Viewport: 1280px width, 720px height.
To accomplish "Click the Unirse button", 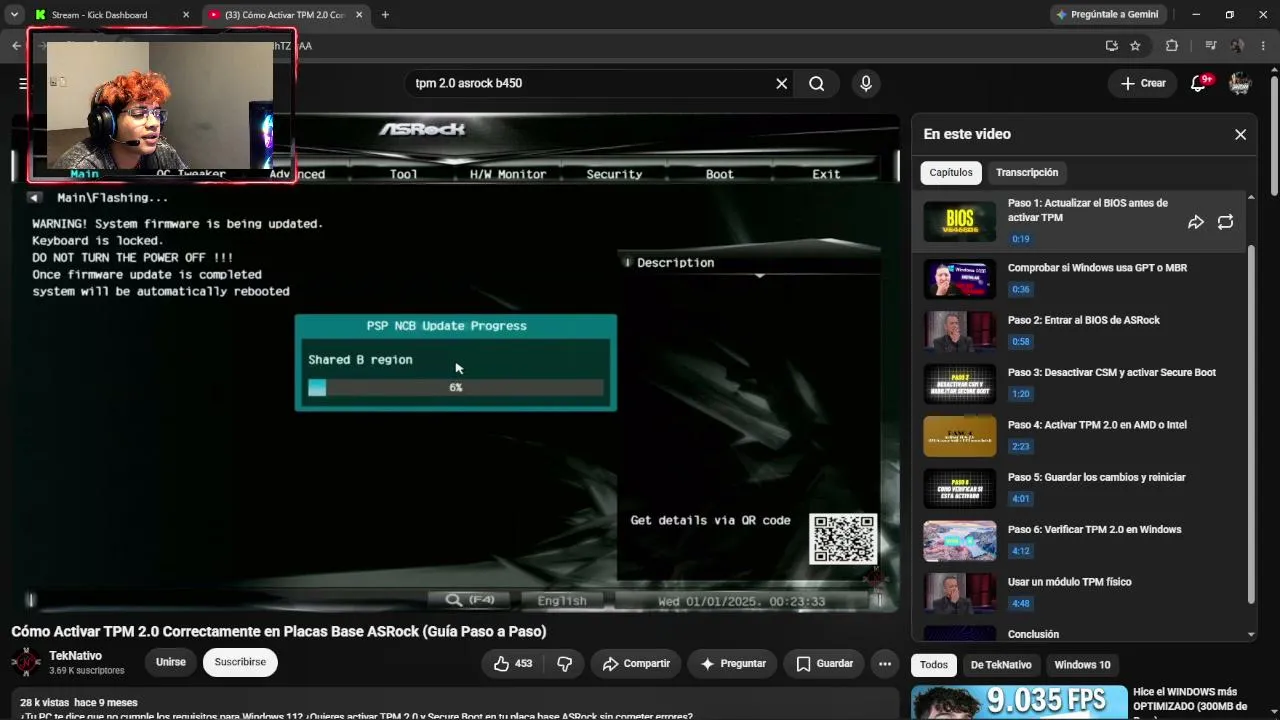I will click(171, 662).
